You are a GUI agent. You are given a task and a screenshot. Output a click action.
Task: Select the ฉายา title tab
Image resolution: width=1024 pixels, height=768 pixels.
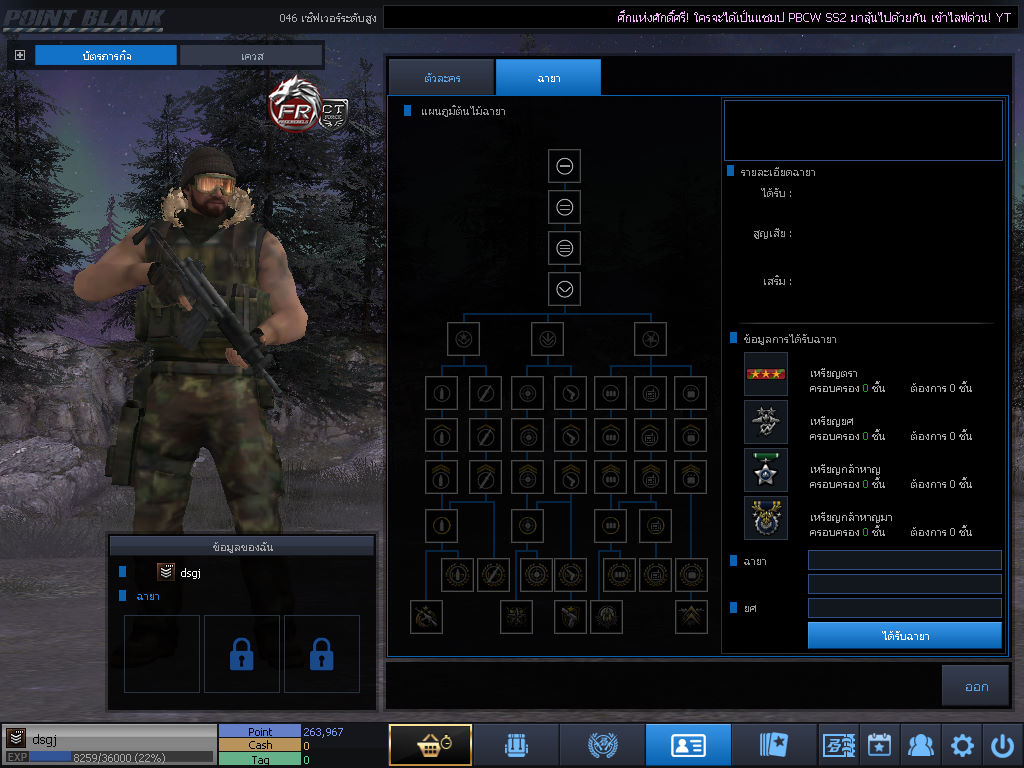pyautogui.click(x=549, y=78)
